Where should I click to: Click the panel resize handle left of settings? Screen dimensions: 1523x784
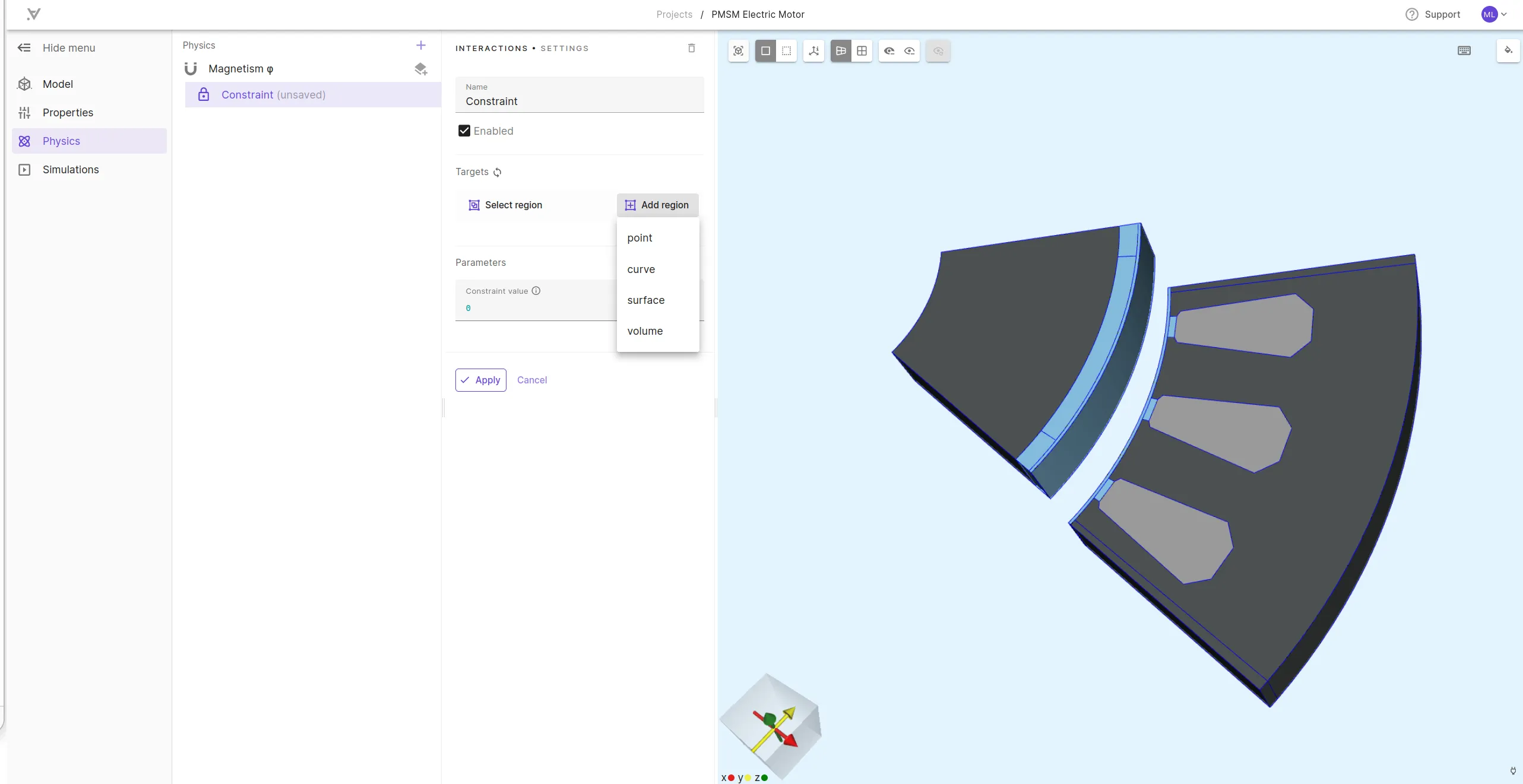click(x=444, y=408)
